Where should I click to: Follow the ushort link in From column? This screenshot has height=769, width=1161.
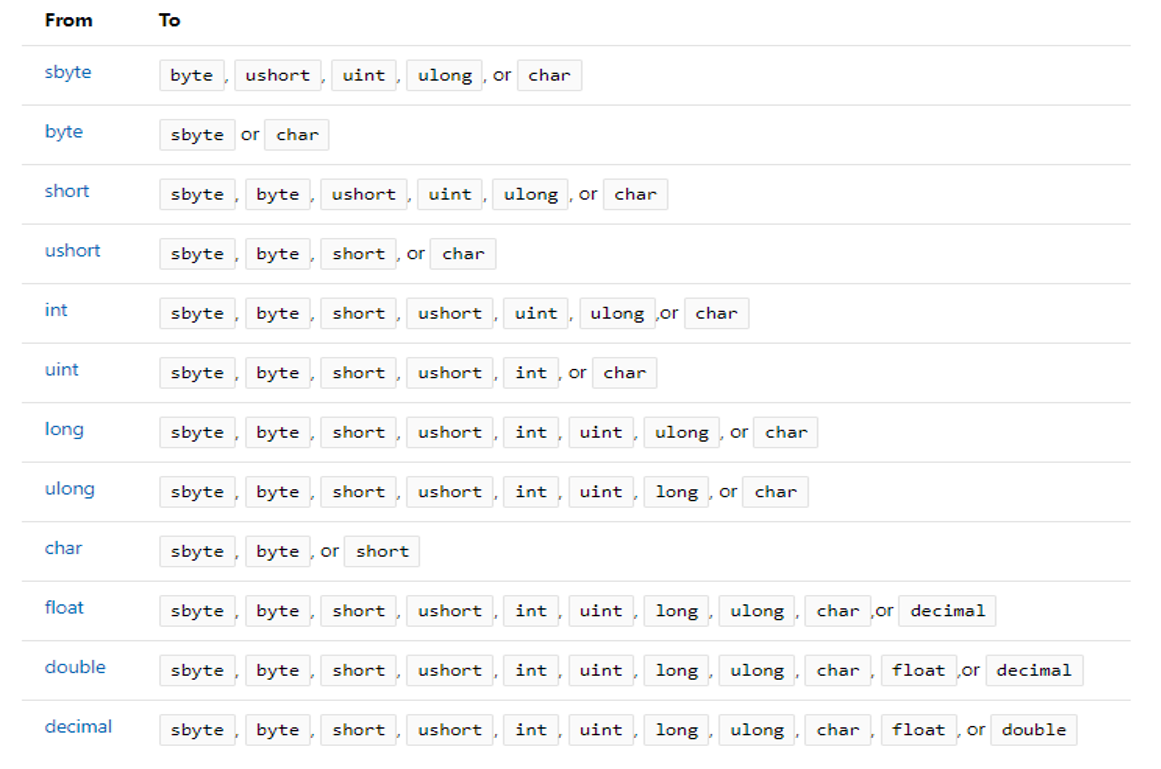(x=73, y=251)
